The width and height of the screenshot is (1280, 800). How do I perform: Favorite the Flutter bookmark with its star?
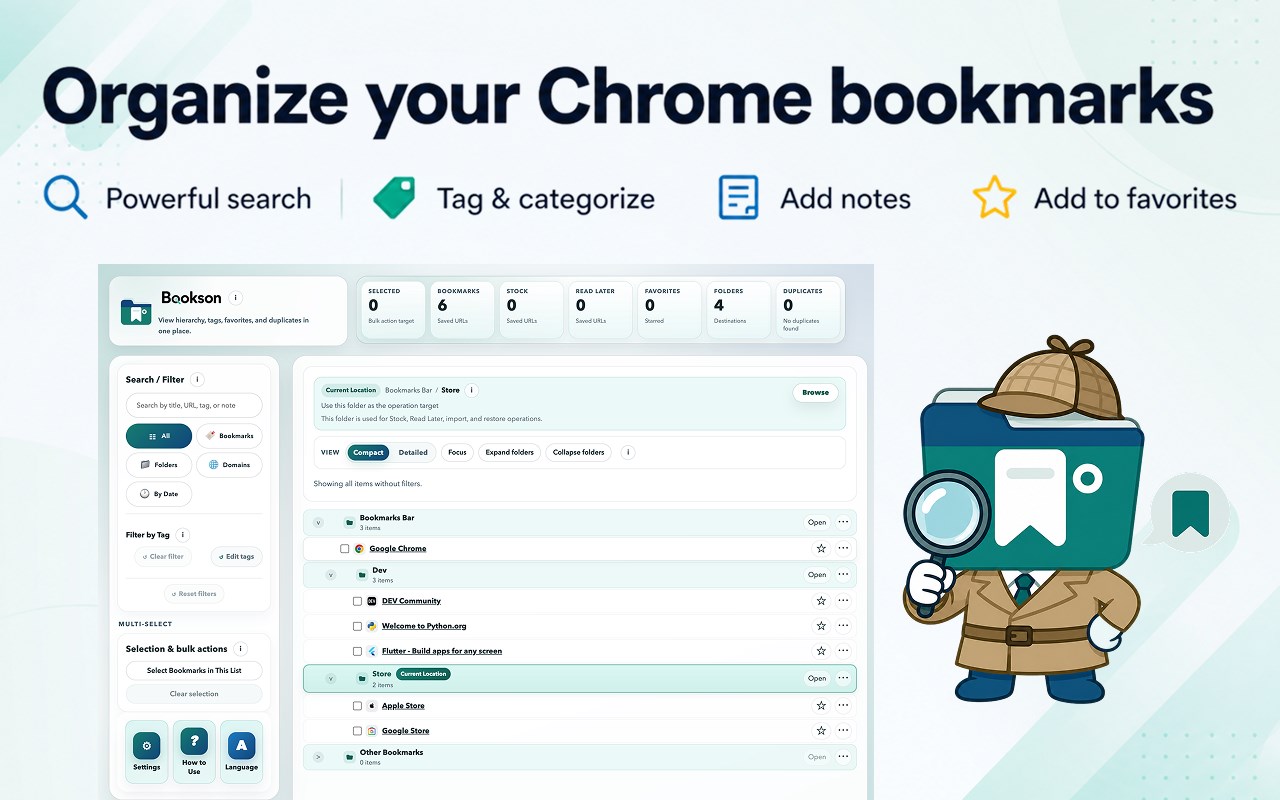click(821, 651)
